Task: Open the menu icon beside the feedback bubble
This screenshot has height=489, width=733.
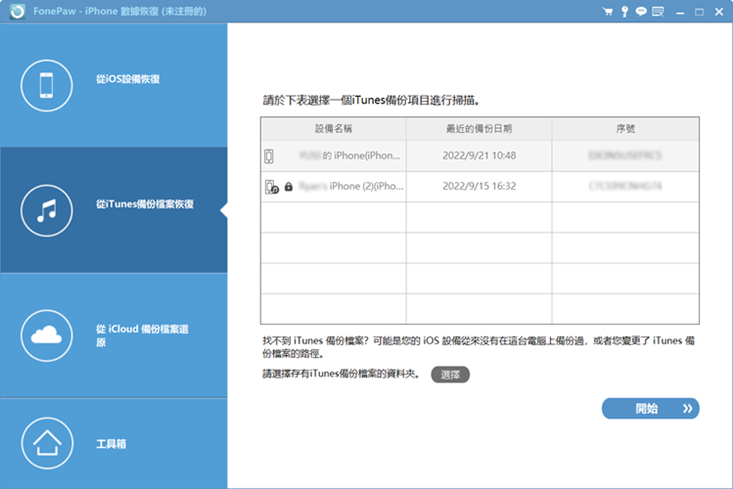Action: [x=656, y=12]
